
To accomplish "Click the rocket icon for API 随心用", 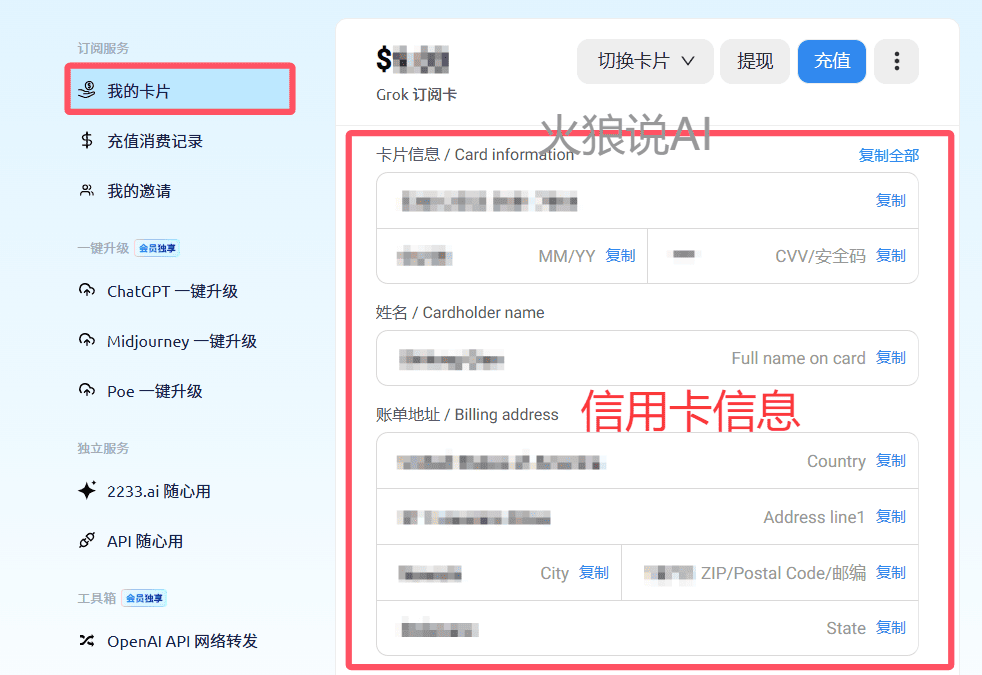I will click(x=87, y=541).
